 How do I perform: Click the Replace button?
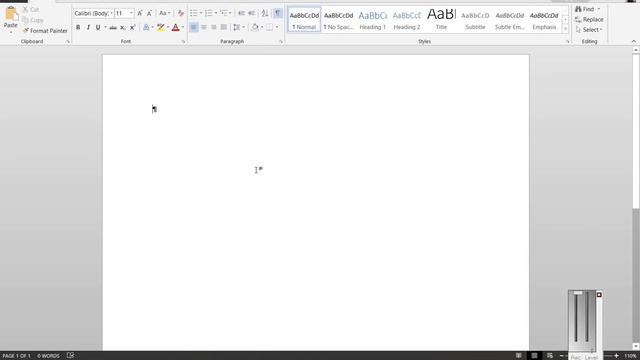point(589,20)
